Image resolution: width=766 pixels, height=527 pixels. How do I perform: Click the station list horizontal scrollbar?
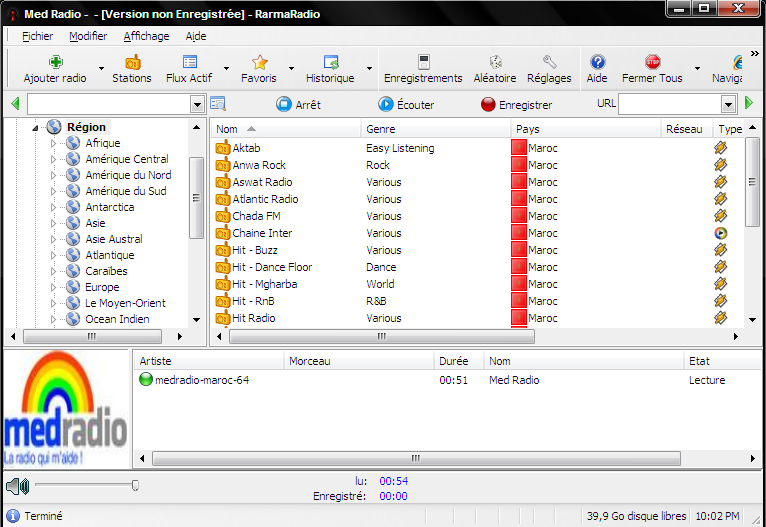[382, 336]
